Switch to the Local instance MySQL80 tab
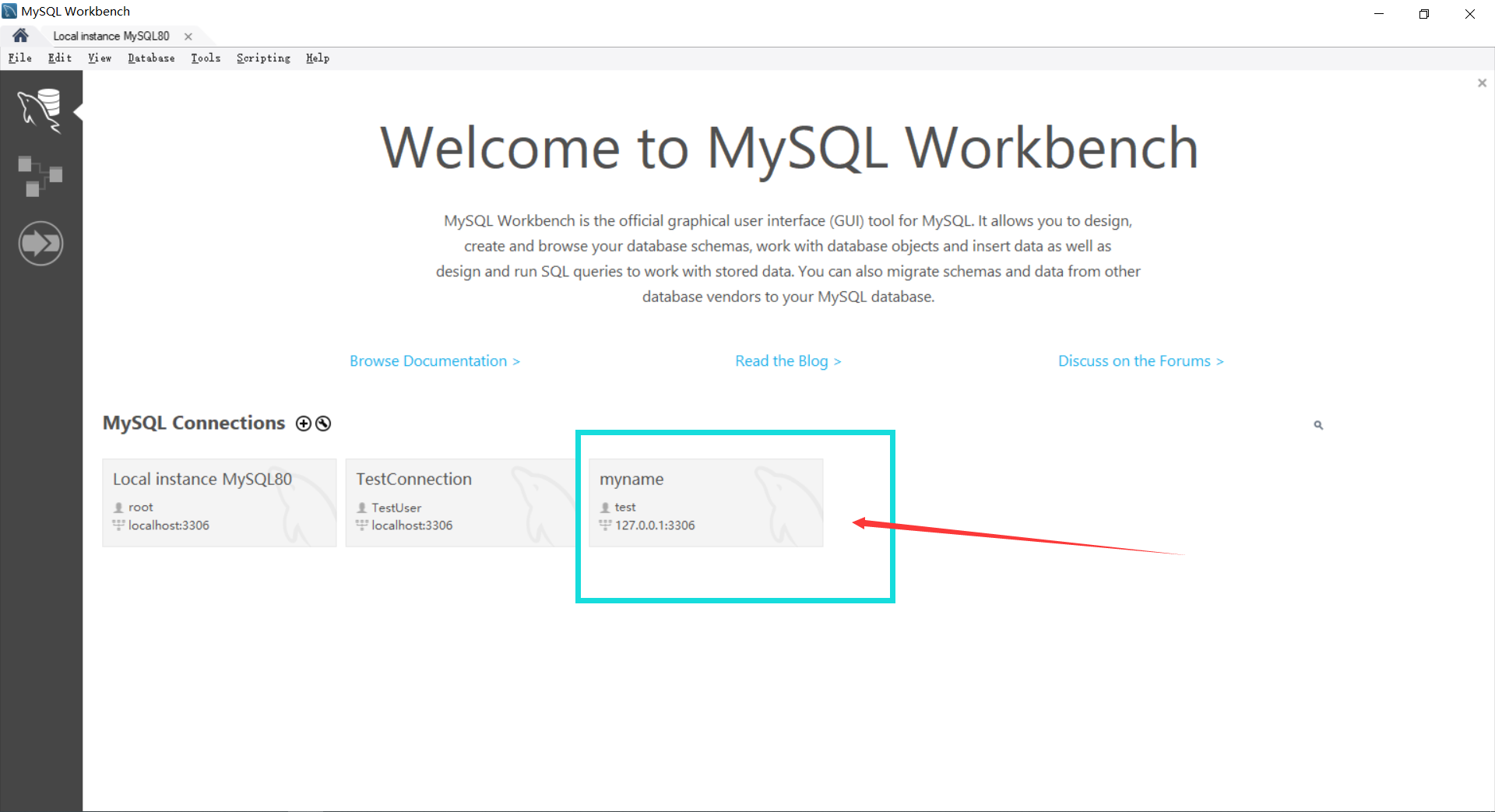1495x812 pixels. 111,35
